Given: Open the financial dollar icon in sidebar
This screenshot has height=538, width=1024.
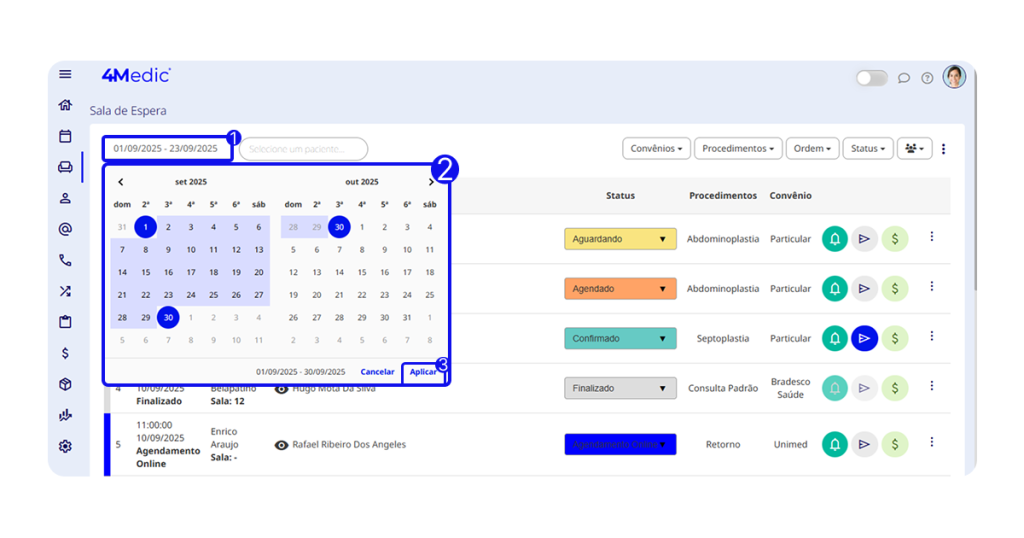Looking at the screenshot, I should point(65,353).
